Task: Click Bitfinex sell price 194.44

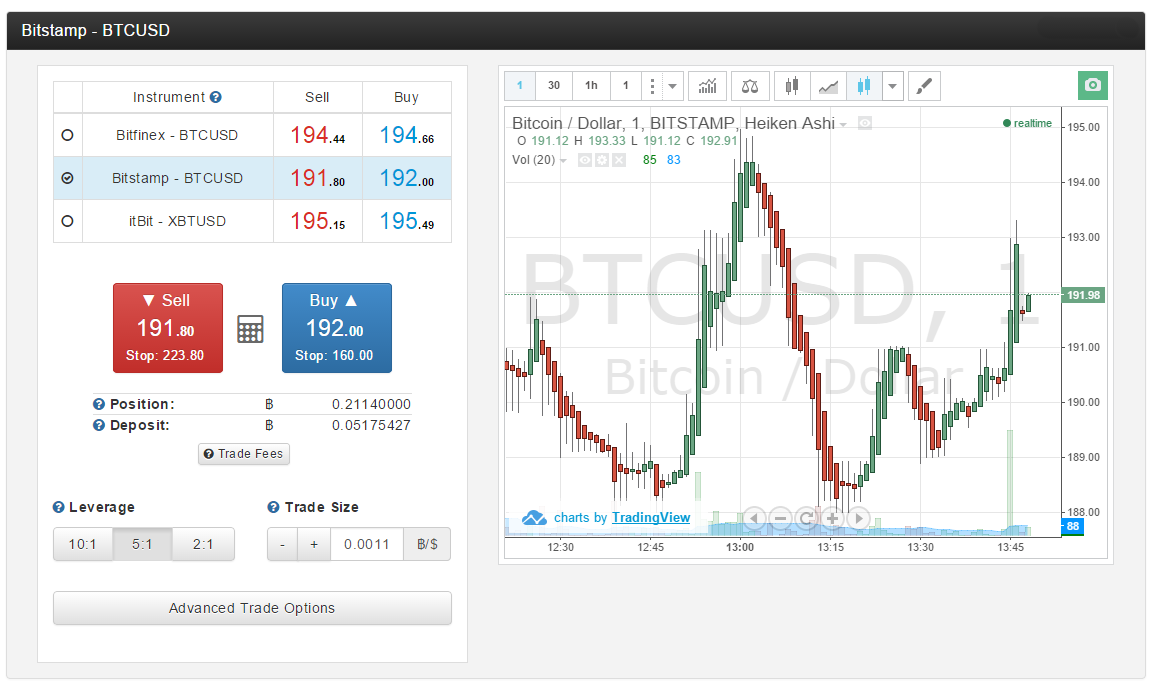Action: click(x=318, y=135)
